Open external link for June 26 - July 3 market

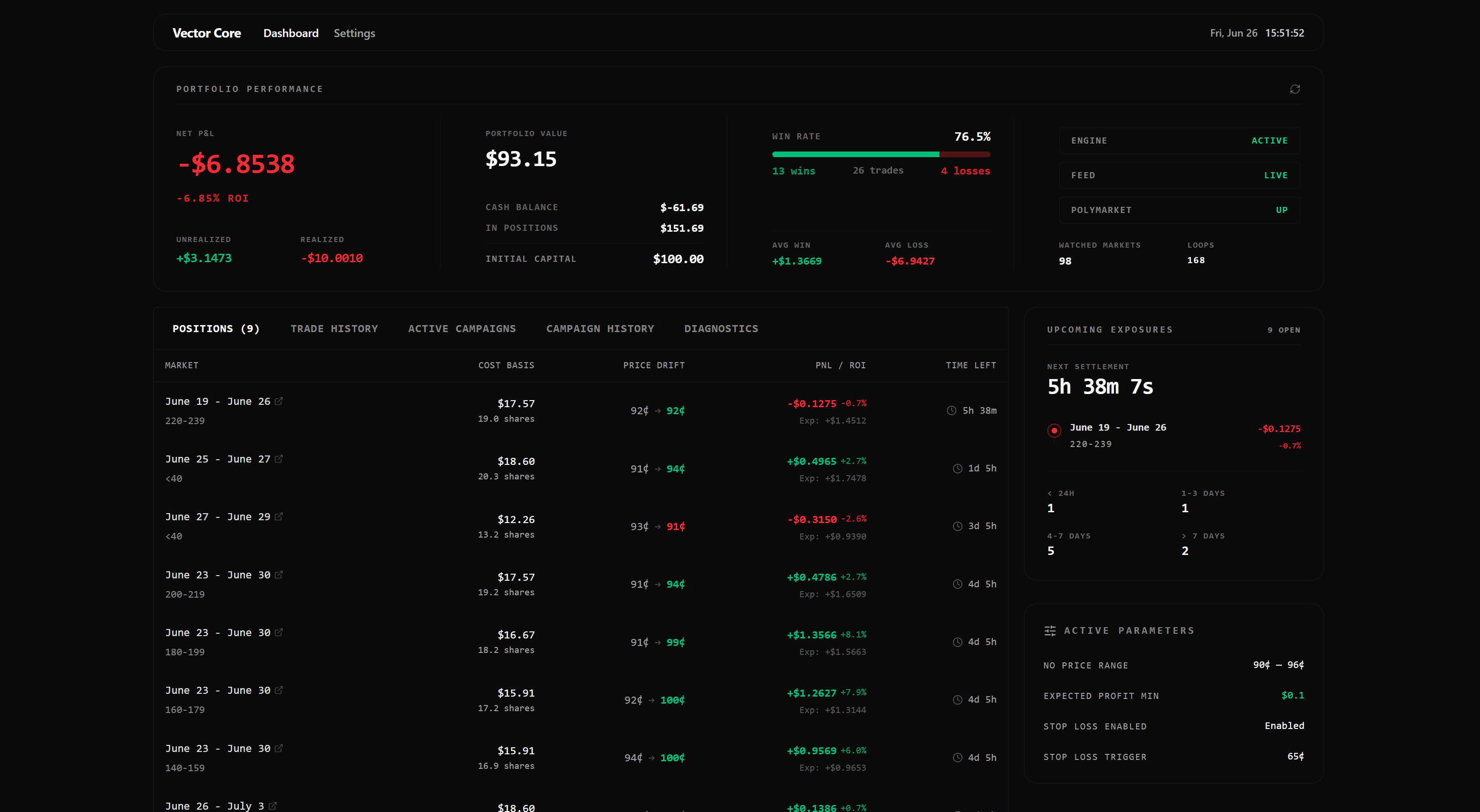pyautogui.click(x=272, y=806)
